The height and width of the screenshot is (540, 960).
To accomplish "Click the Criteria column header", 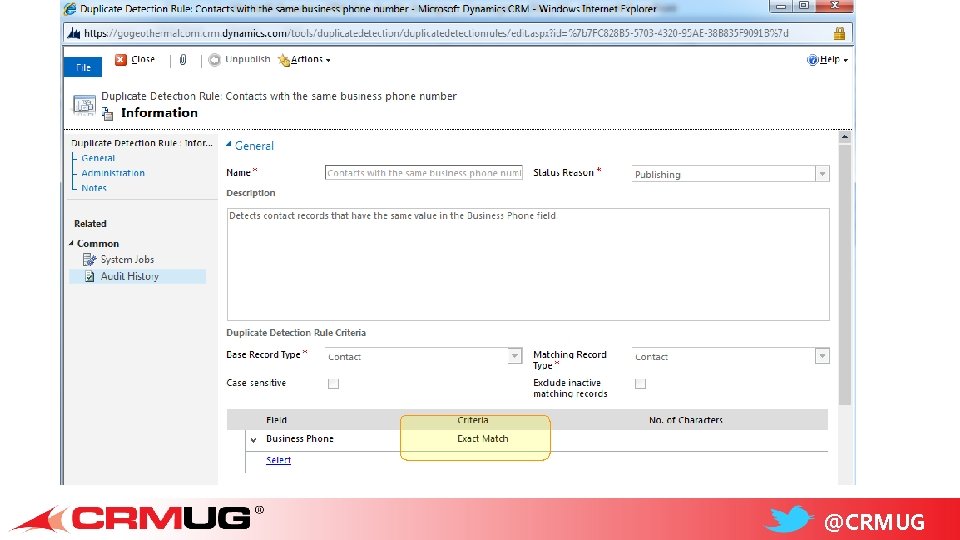I will pyautogui.click(x=473, y=420).
